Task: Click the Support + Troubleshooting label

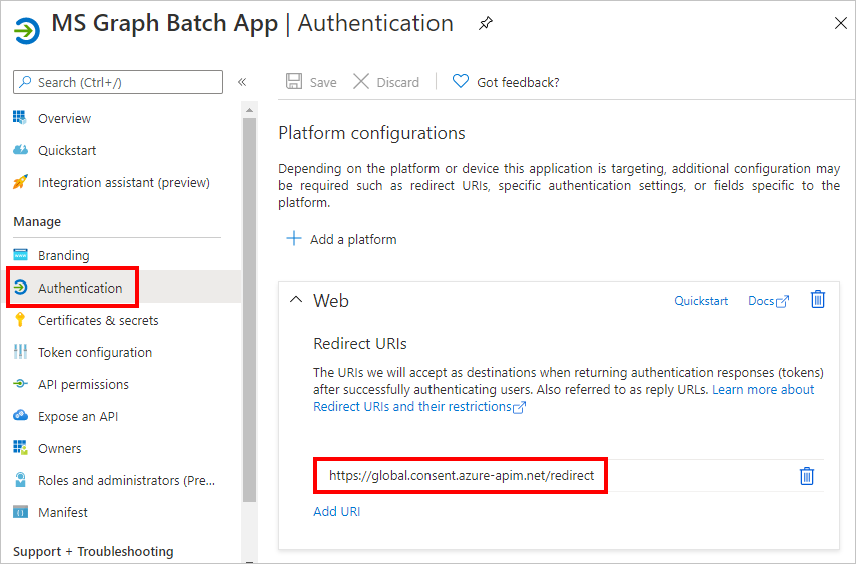Action: (93, 551)
